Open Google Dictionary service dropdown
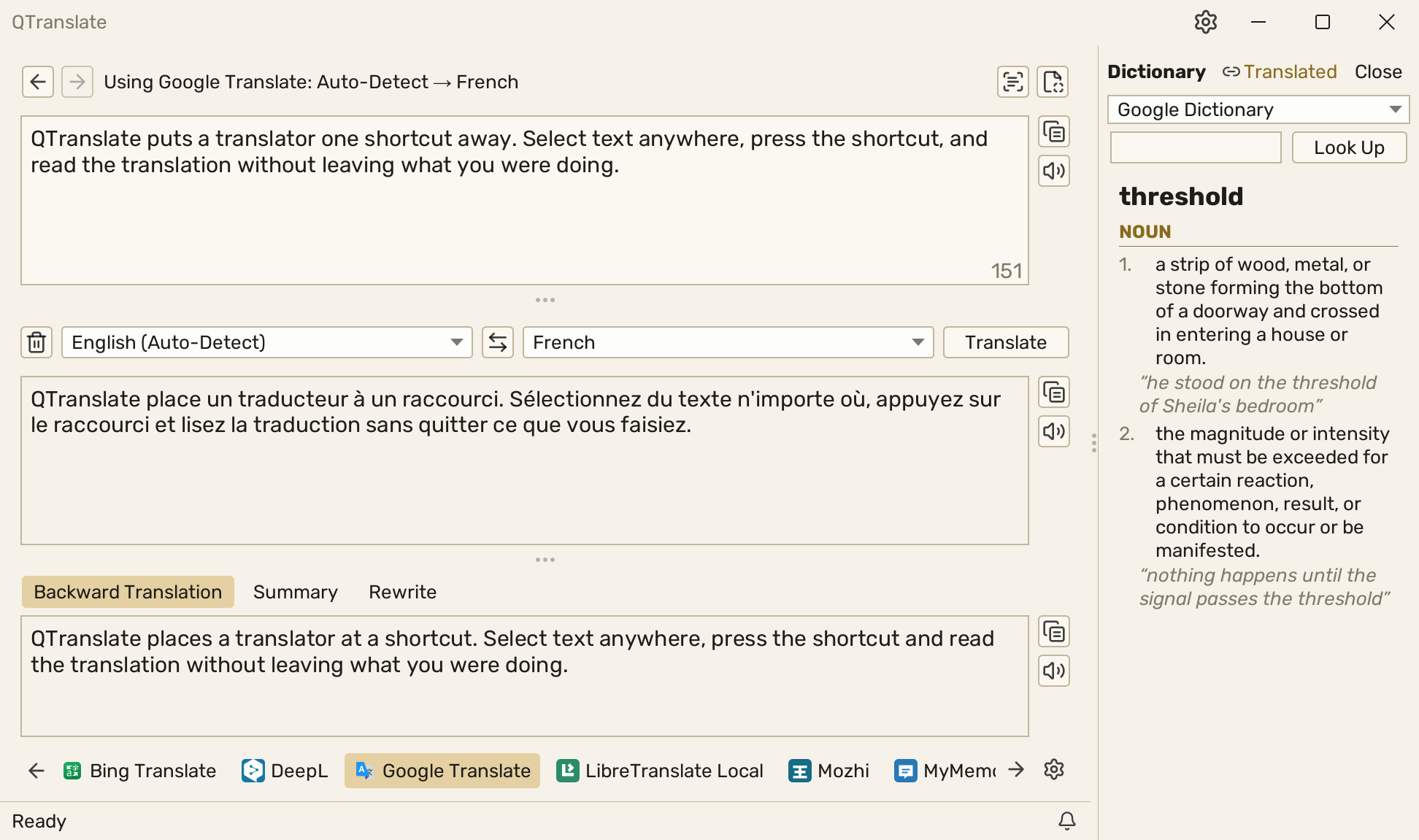 1258,109
